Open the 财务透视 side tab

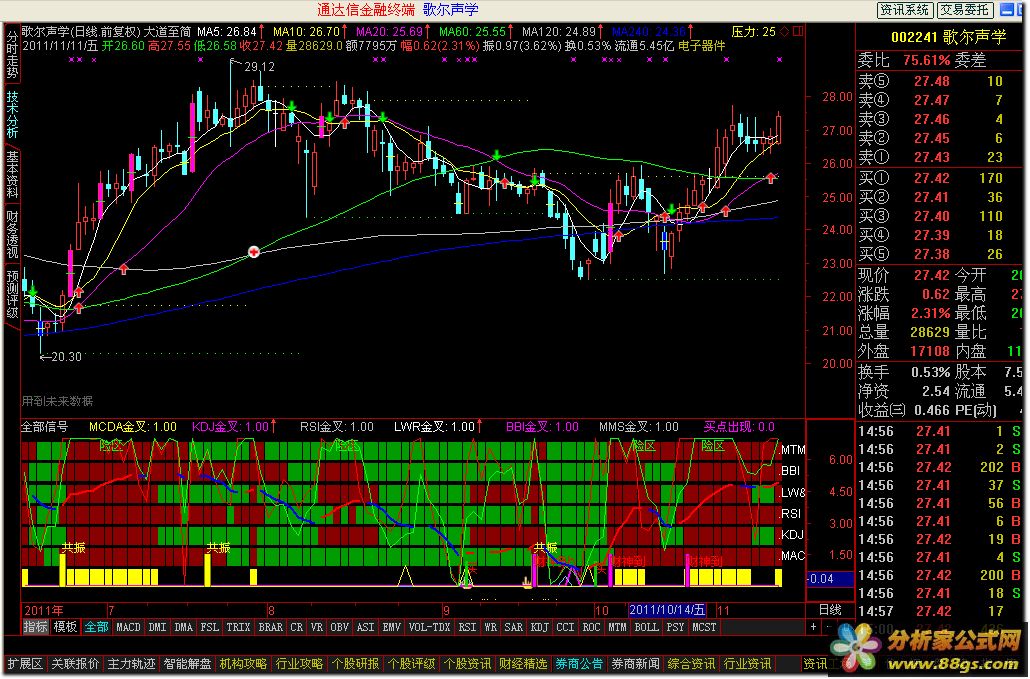pos(12,234)
